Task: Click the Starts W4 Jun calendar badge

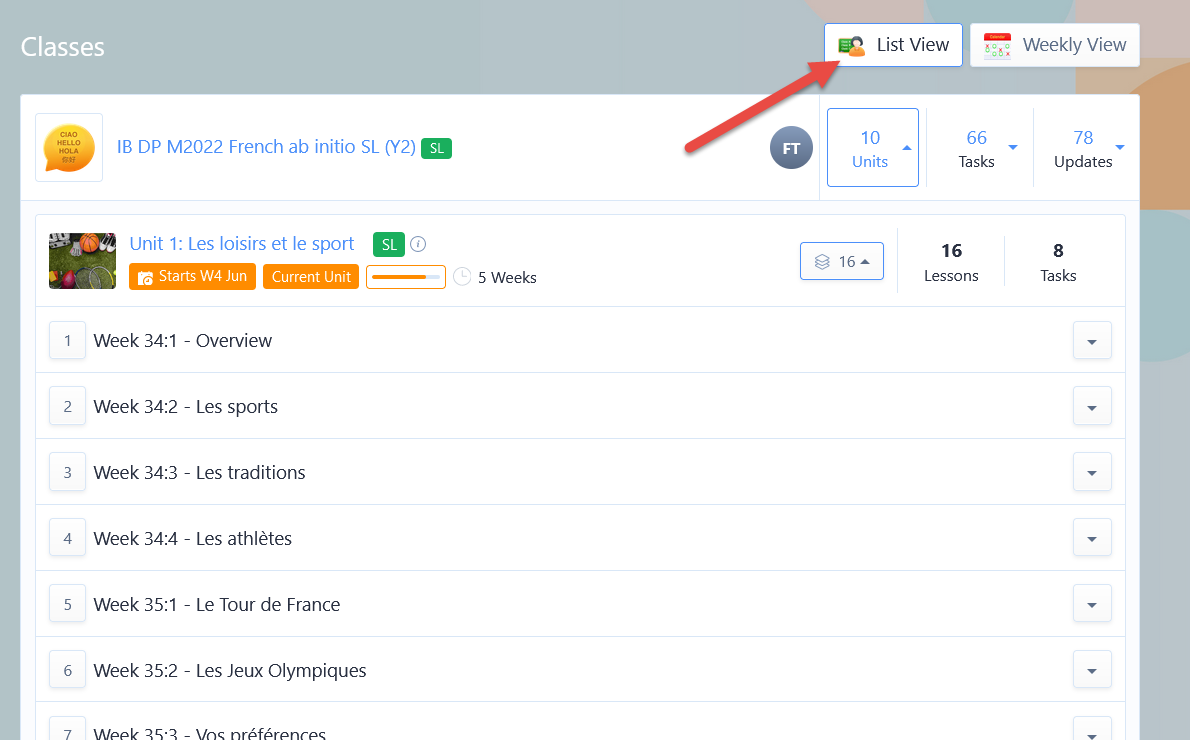Action: (192, 277)
